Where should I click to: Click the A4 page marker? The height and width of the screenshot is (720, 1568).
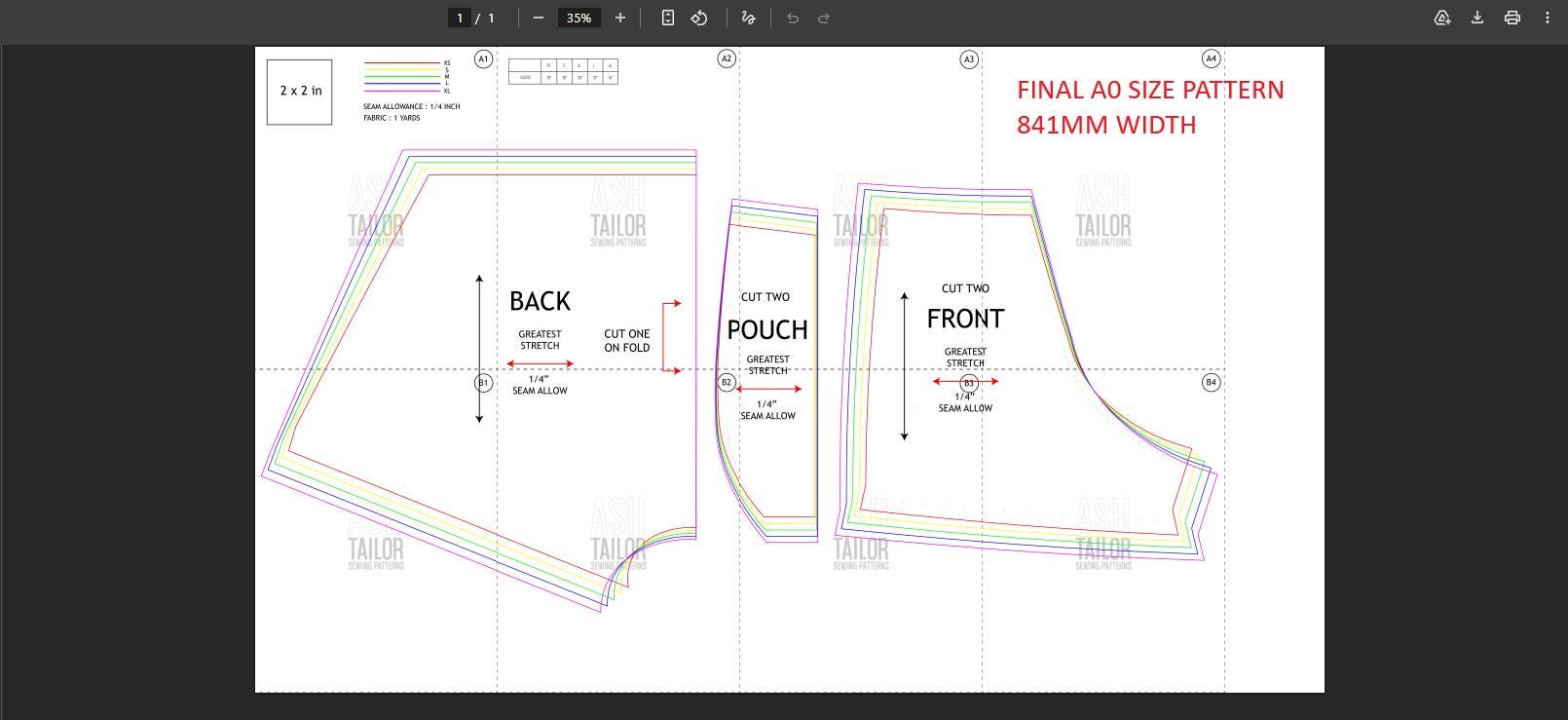(x=1211, y=58)
